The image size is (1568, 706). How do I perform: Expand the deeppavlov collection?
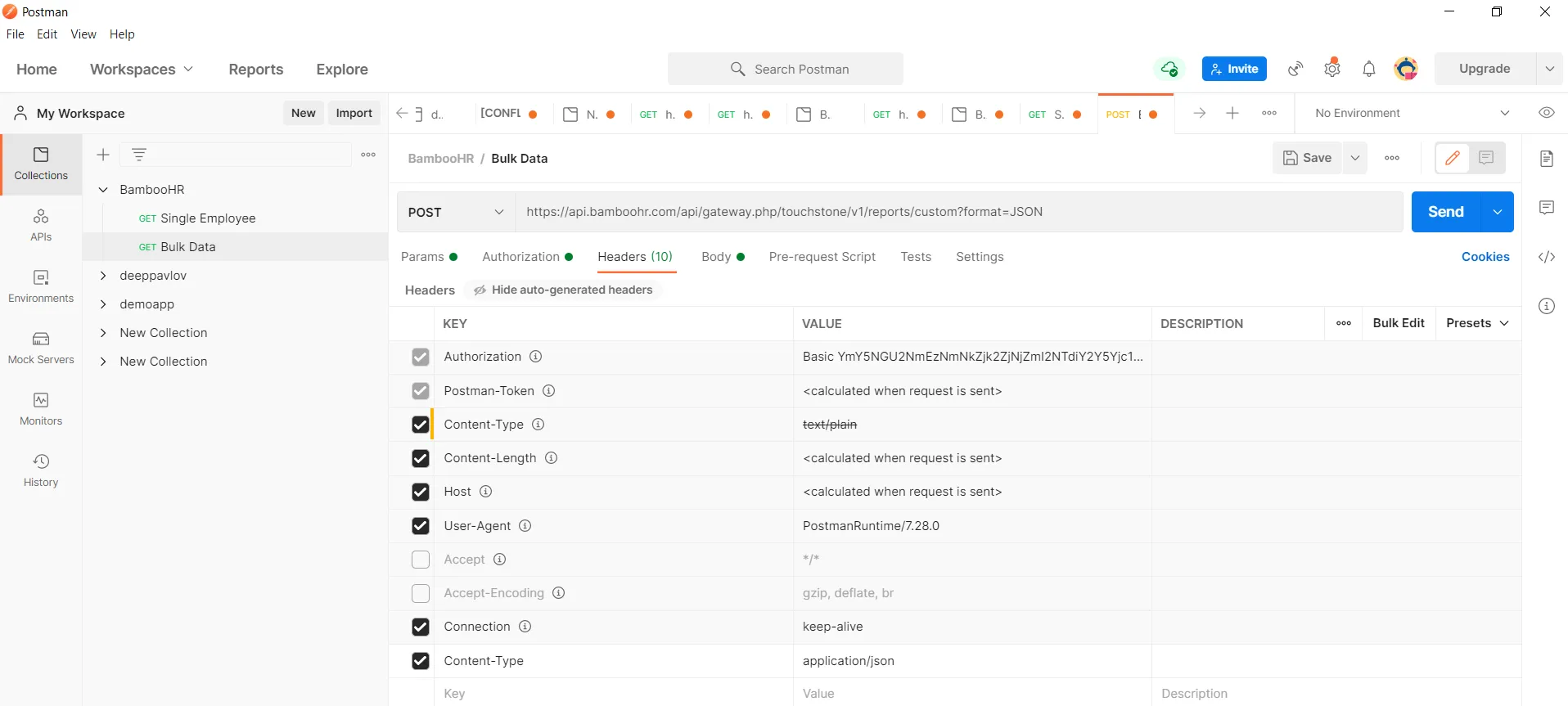pos(103,276)
